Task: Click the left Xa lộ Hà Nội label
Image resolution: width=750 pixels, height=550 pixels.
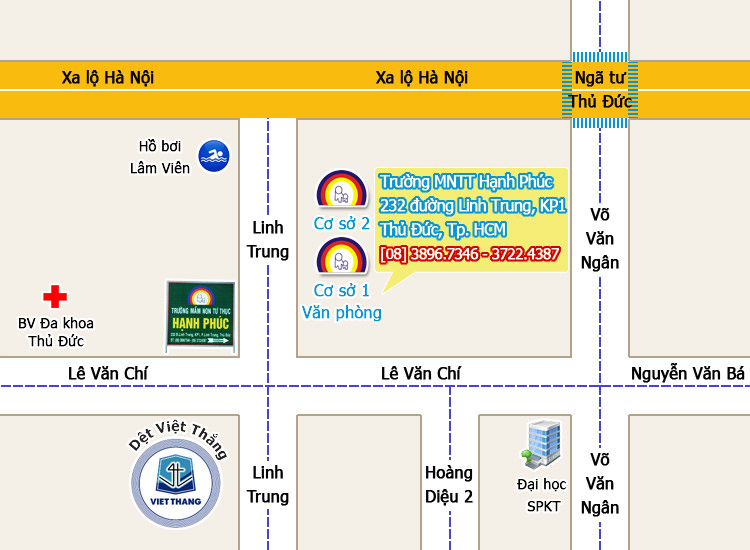Action: coord(108,77)
